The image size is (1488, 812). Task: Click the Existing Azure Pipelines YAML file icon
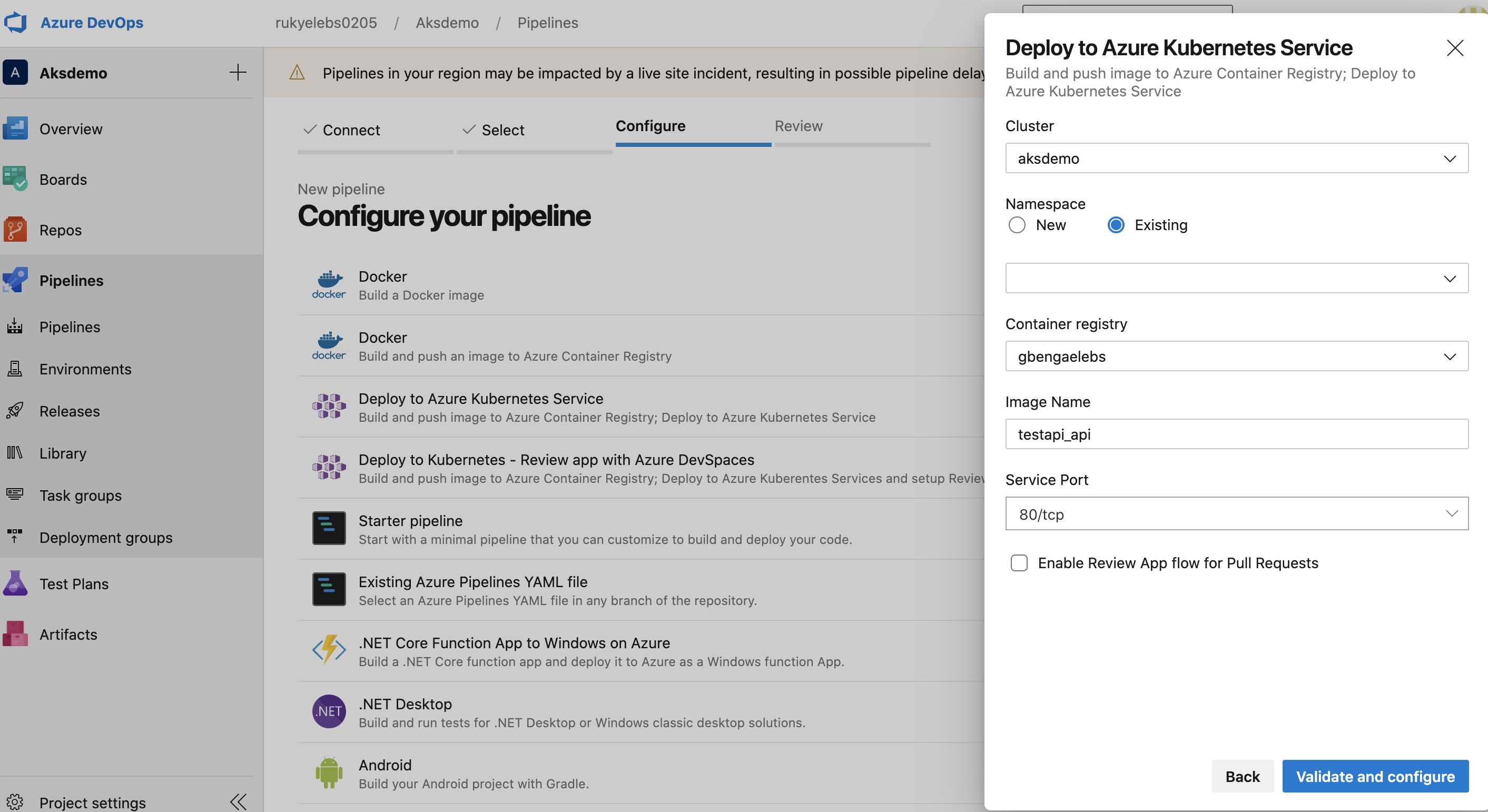pos(329,590)
